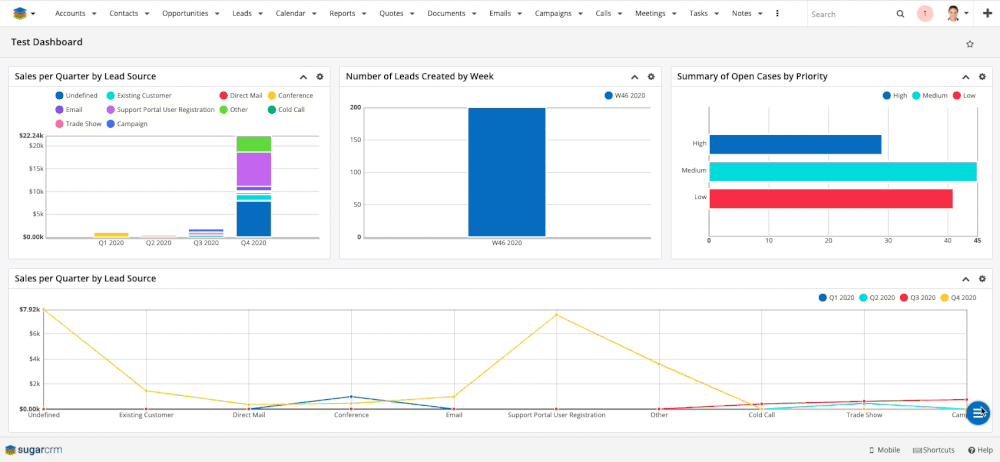The image size is (1000, 462).
Task: Open the Help footer link
Action: click(x=980, y=450)
